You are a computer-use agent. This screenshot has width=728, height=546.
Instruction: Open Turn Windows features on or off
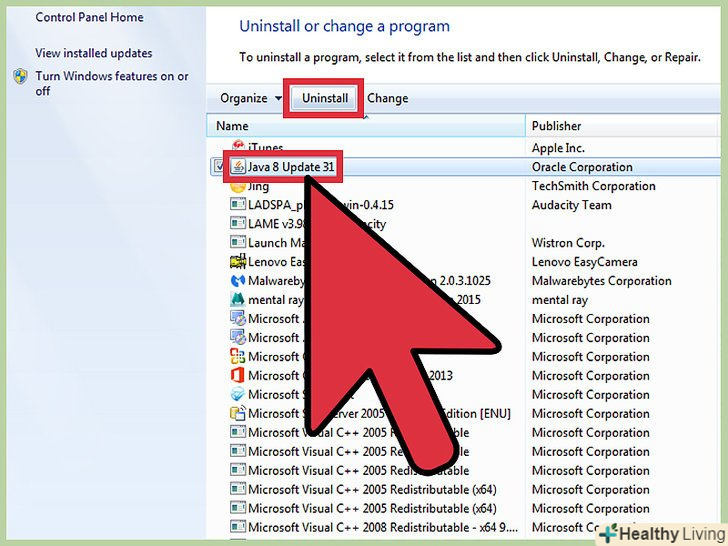(112, 83)
